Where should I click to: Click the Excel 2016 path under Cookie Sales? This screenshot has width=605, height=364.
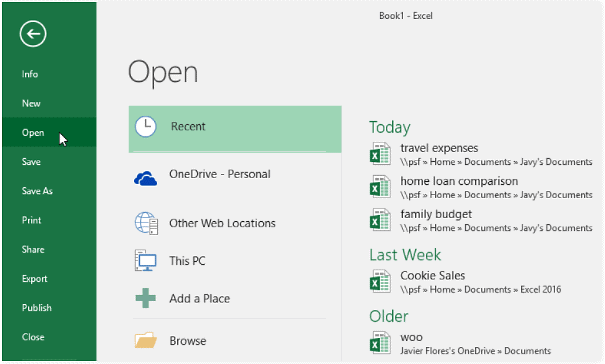[x=481, y=290]
